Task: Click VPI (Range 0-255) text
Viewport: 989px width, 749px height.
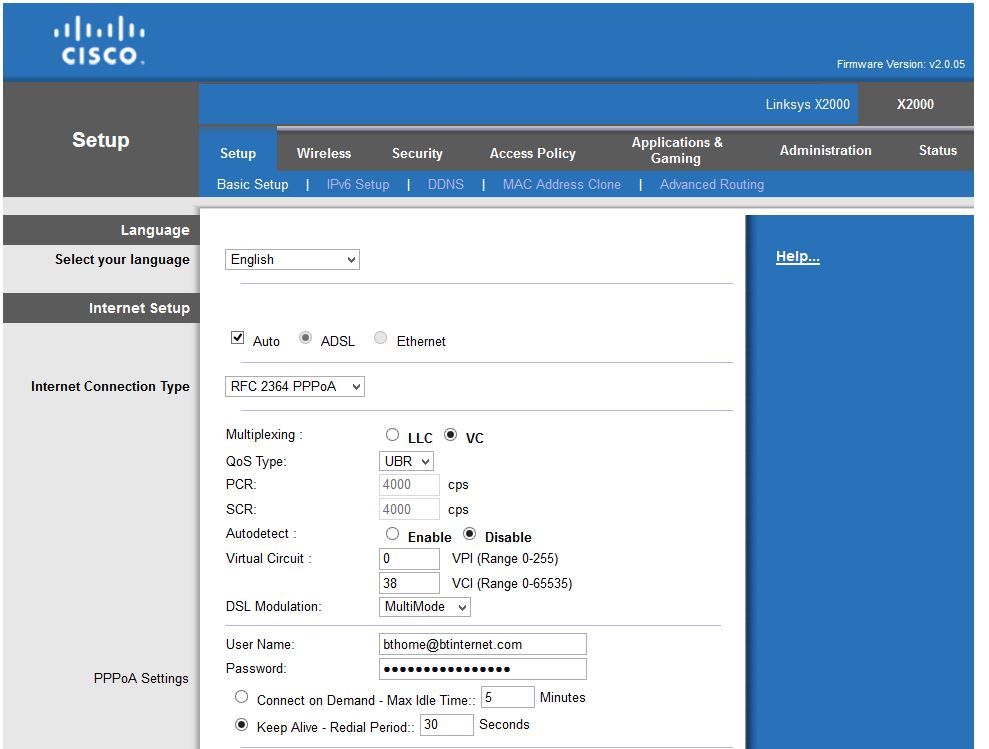Action: tap(505, 558)
